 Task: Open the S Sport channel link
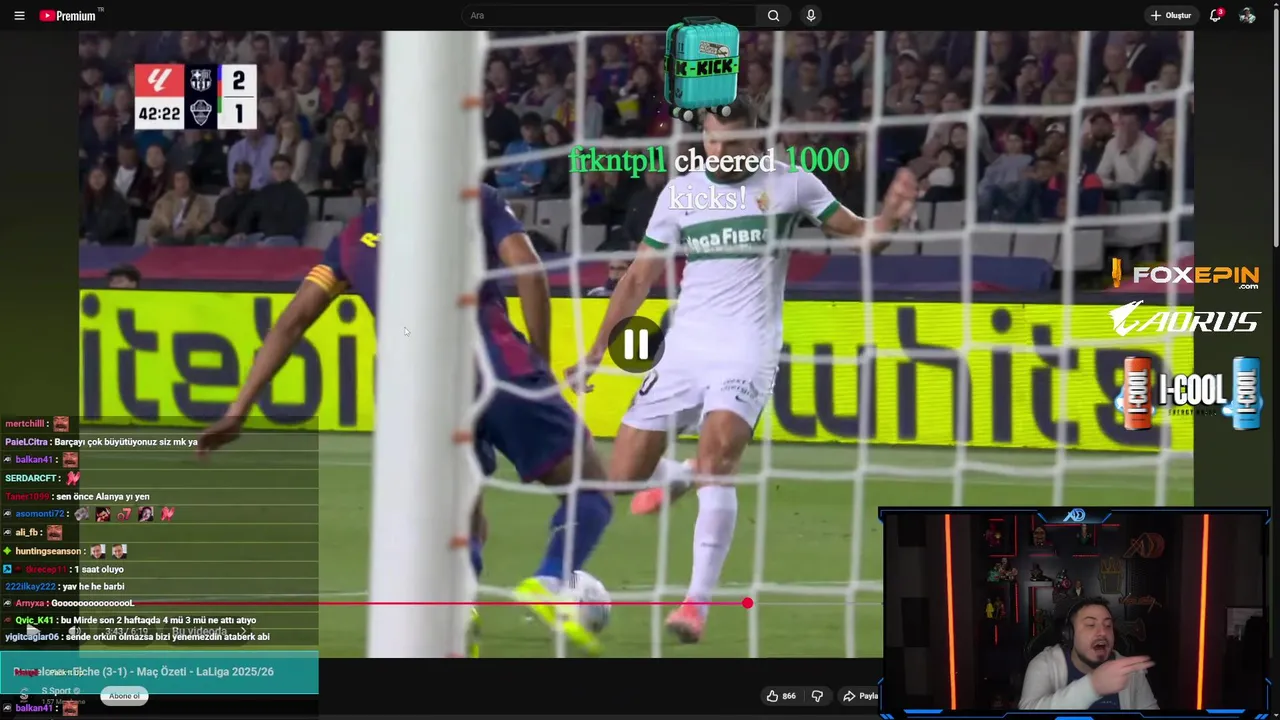click(x=56, y=691)
